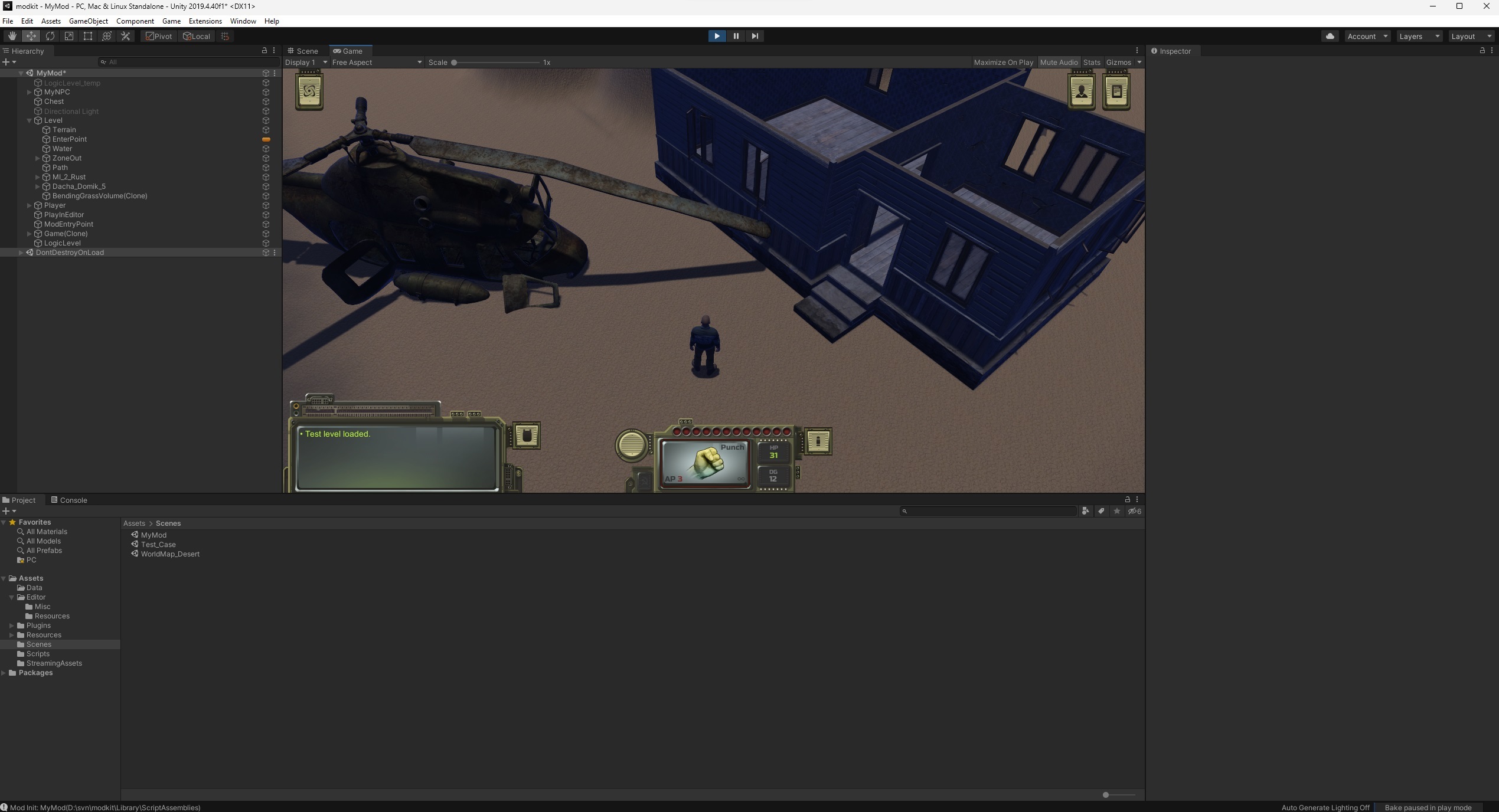The height and width of the screenshot is (812, 1499).
Task: Toggle Pivot handle position
Action: click(159, 36)
